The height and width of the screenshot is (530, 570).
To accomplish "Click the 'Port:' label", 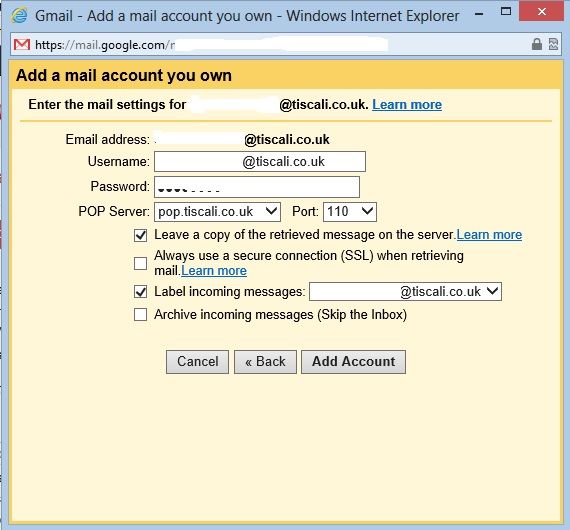I will [305, 212].
